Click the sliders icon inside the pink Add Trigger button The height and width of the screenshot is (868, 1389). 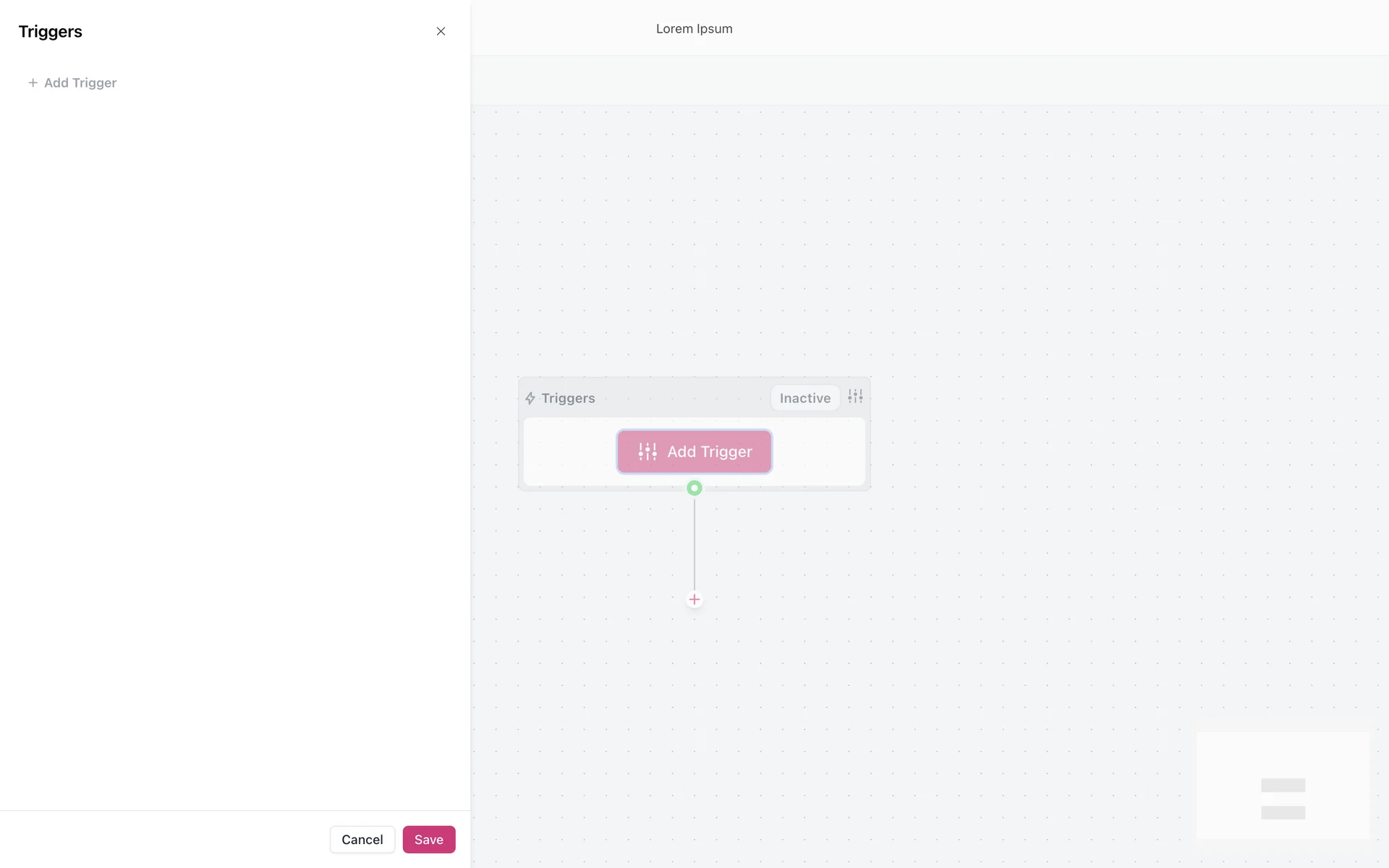[647, 452]
